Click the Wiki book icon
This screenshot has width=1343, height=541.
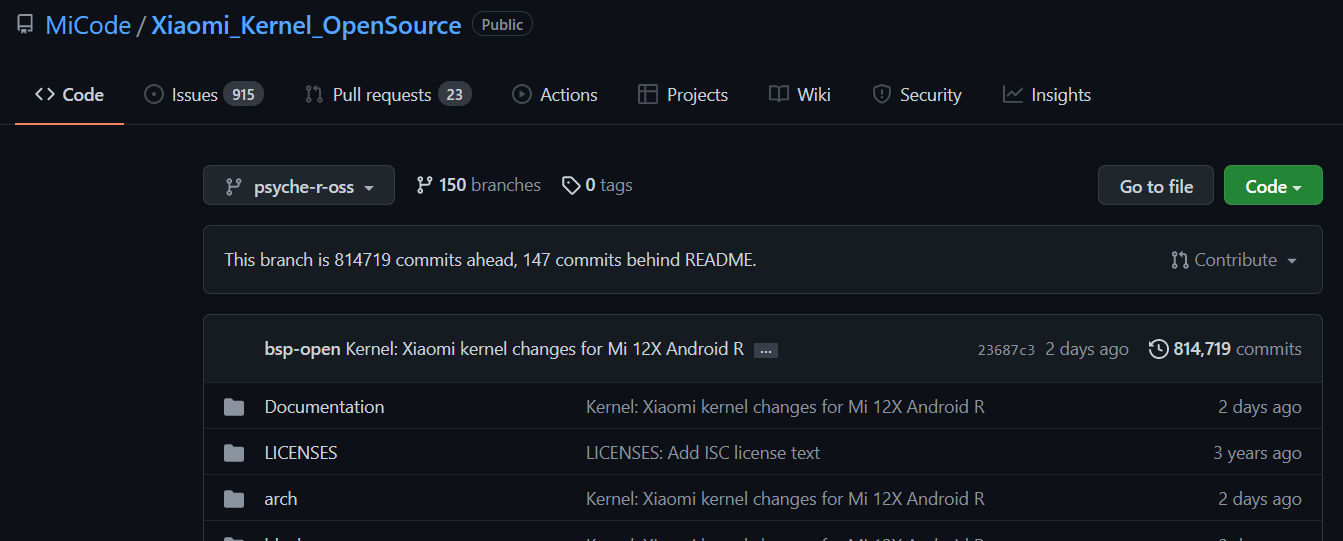tap(779, 95)
